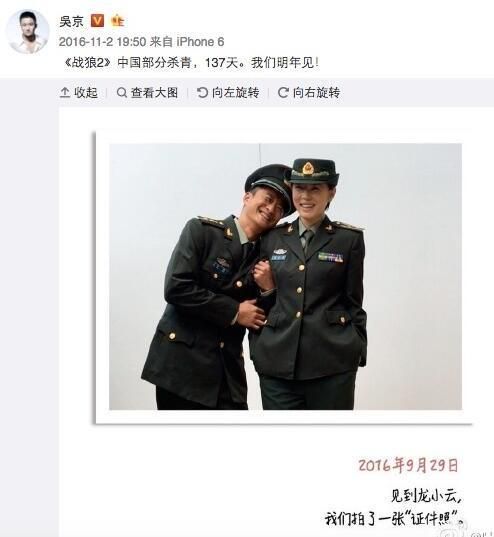Click the counterclockwise rotate icon

click(x=202, y=92)
